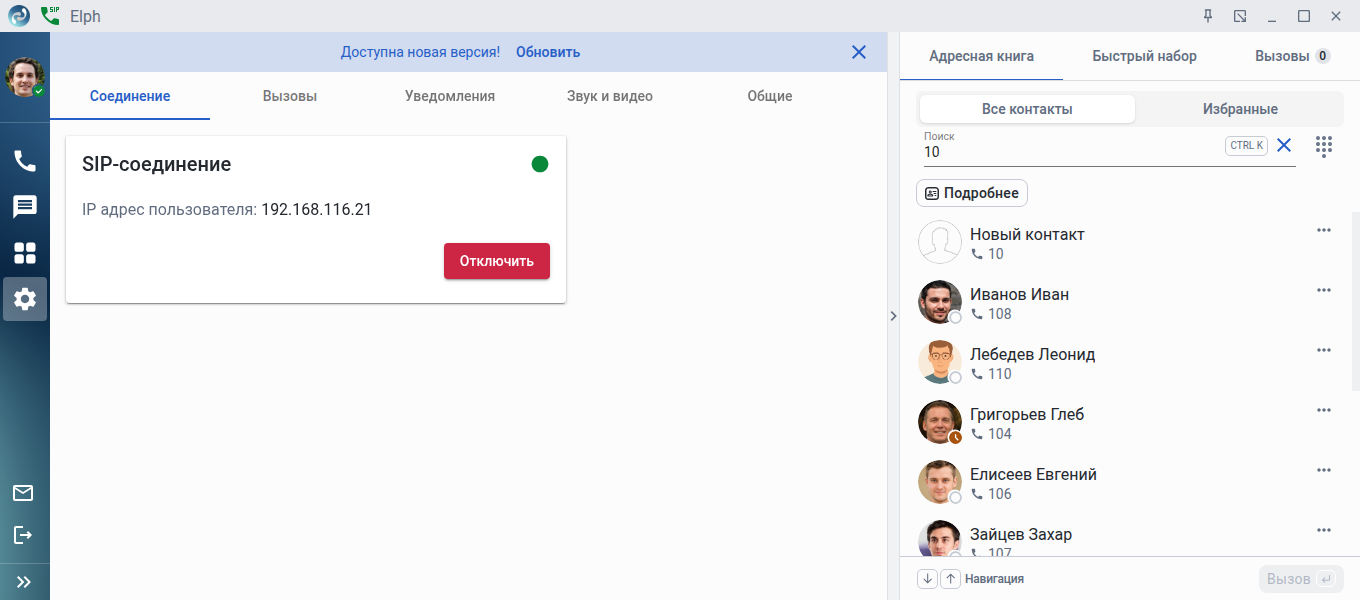Collapse the address book panel chevron

click(x=893, y=316)
